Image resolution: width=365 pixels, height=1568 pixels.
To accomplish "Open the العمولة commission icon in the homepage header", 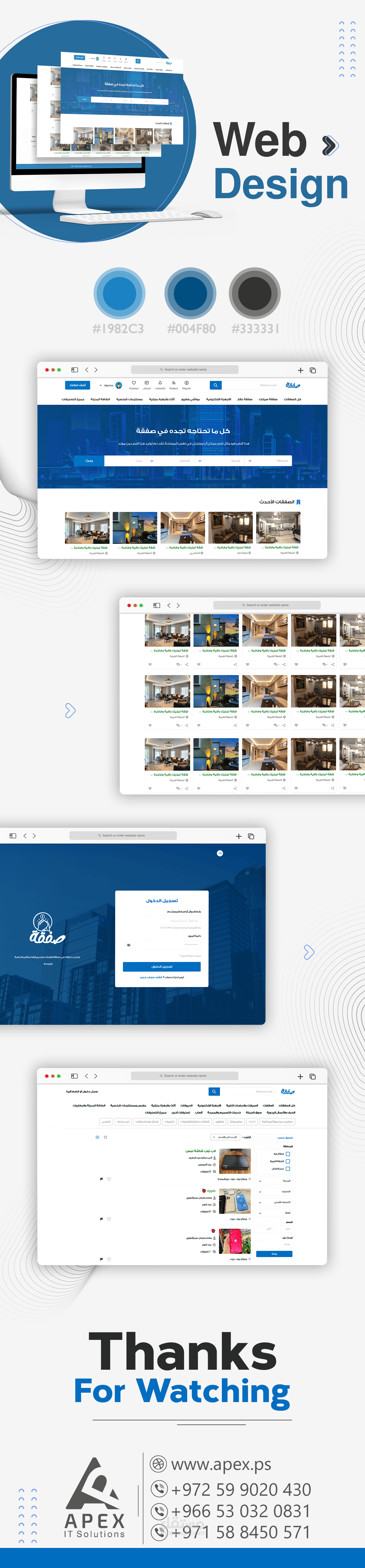I will click(186, 384).
